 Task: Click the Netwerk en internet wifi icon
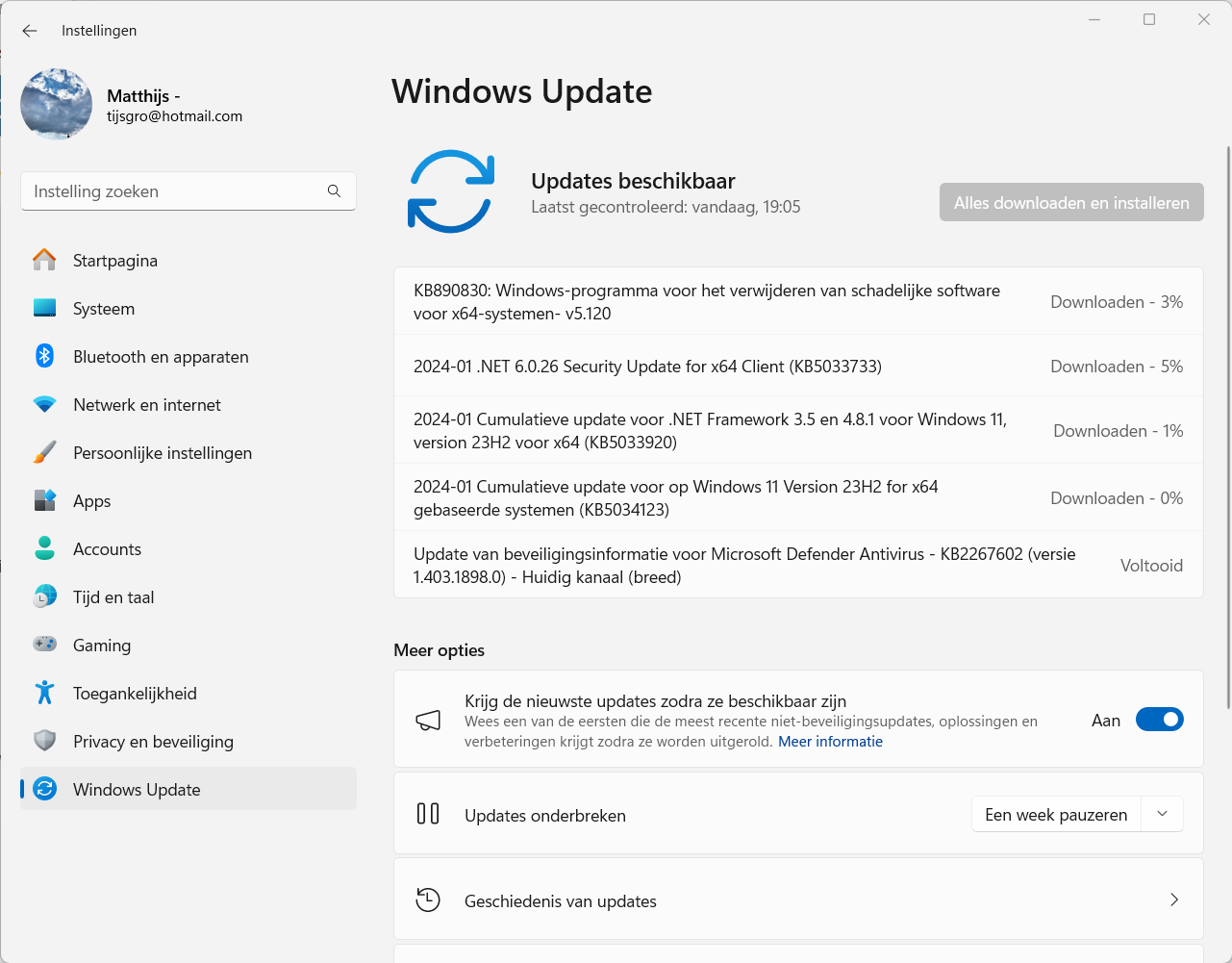44,405
